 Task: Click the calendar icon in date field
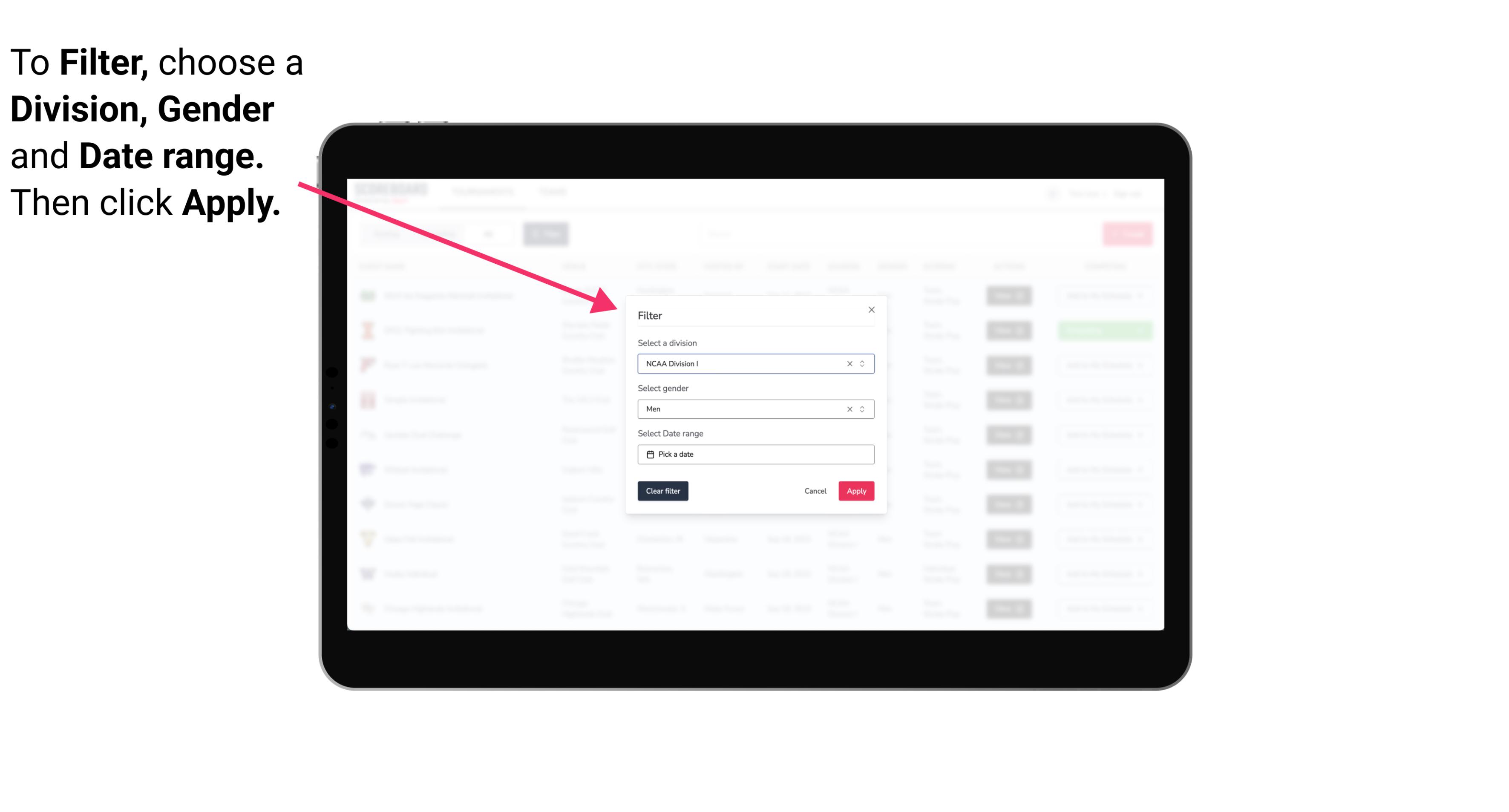[649, 454]
